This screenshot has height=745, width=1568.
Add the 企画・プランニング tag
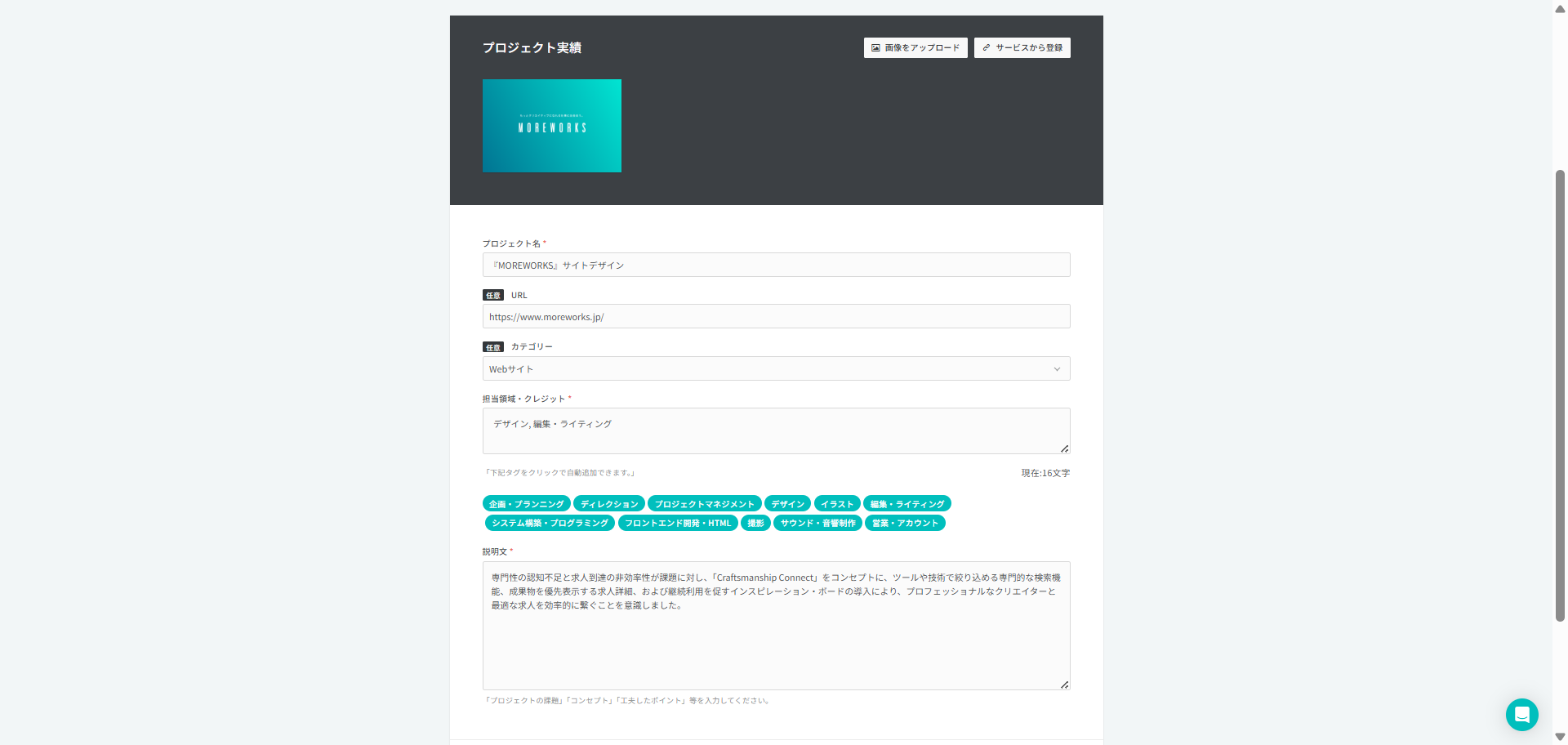pos(527,504)
